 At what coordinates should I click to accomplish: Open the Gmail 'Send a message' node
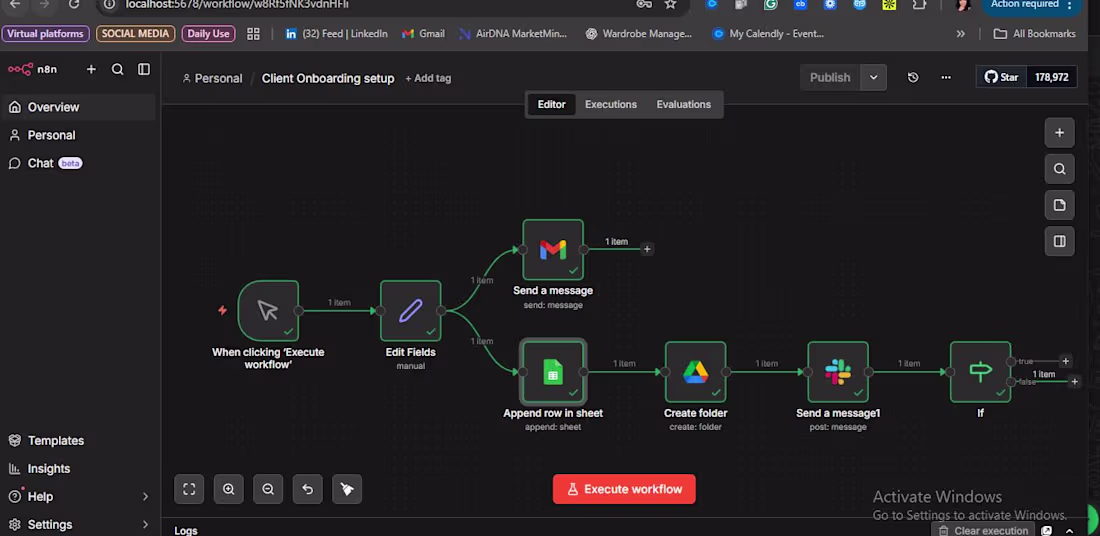pos(553,250)
